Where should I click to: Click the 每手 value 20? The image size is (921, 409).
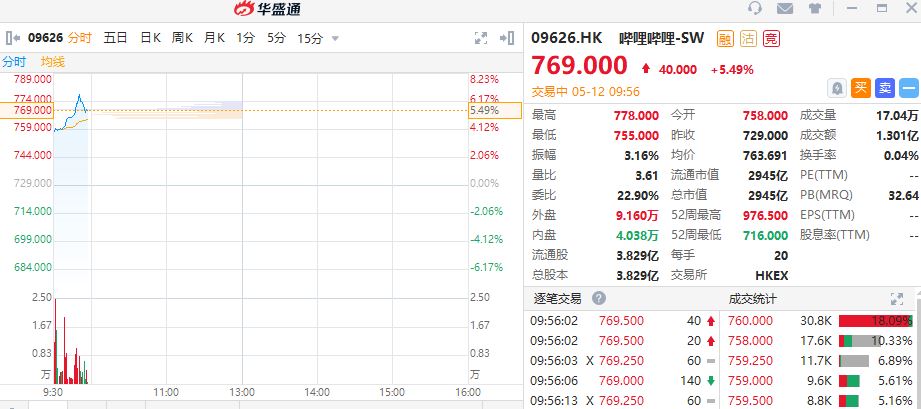(x=781, y=255)
